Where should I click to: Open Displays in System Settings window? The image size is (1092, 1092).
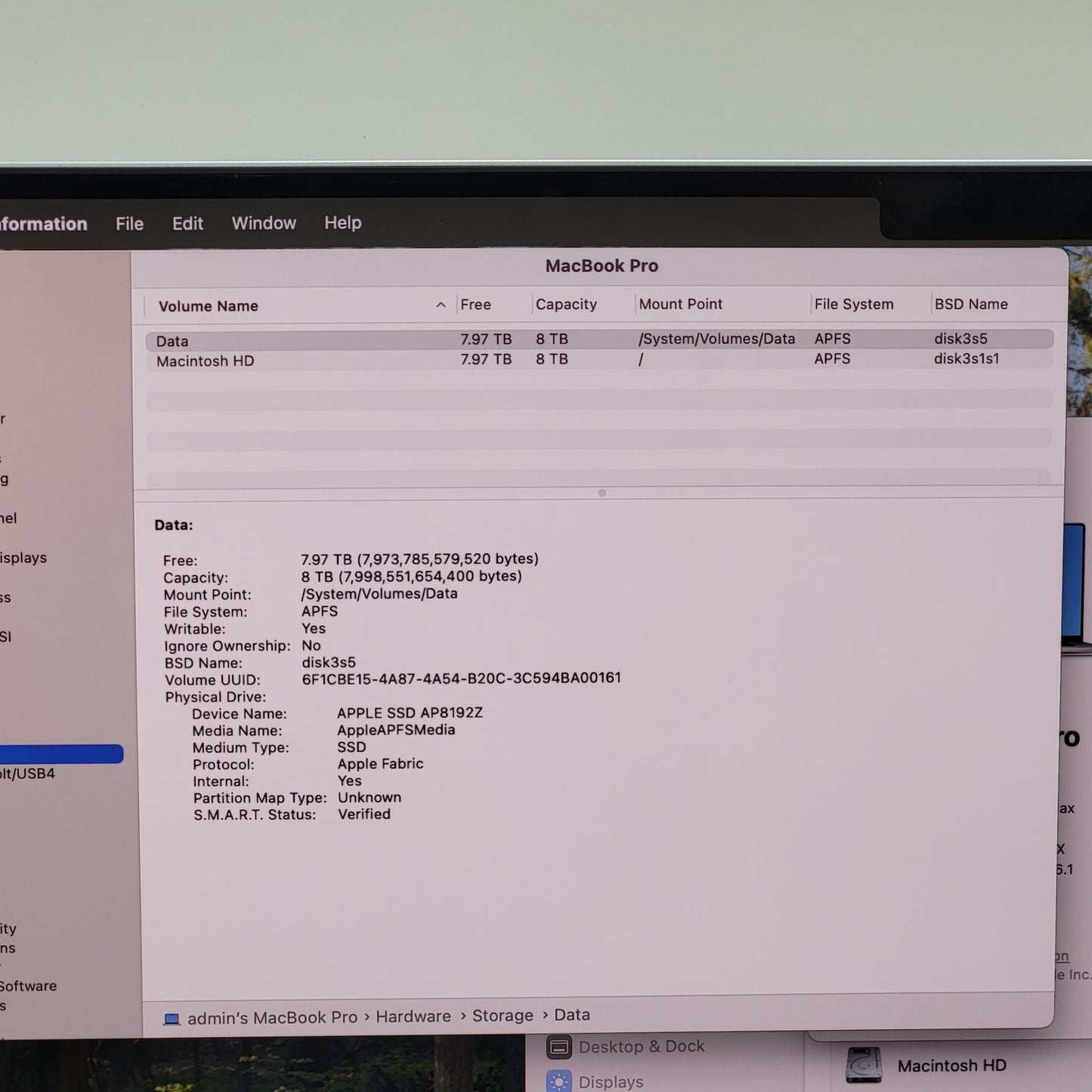pyautogui.click(x=611, y=1082)
